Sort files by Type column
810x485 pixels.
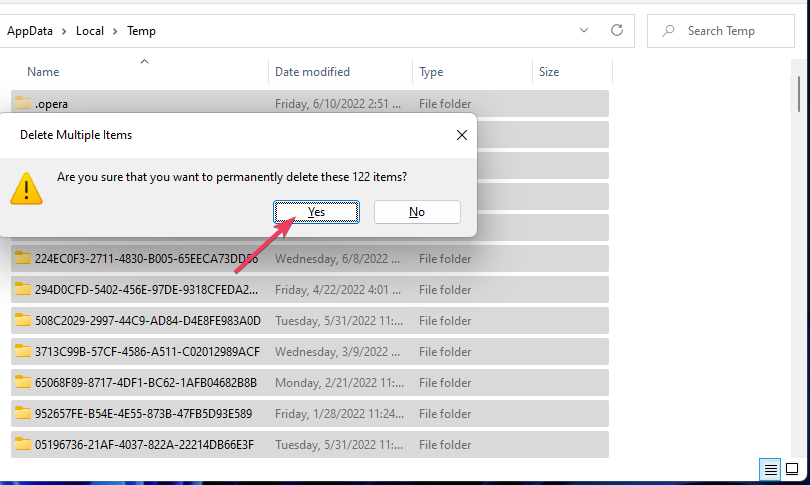(x=431, y=72)
